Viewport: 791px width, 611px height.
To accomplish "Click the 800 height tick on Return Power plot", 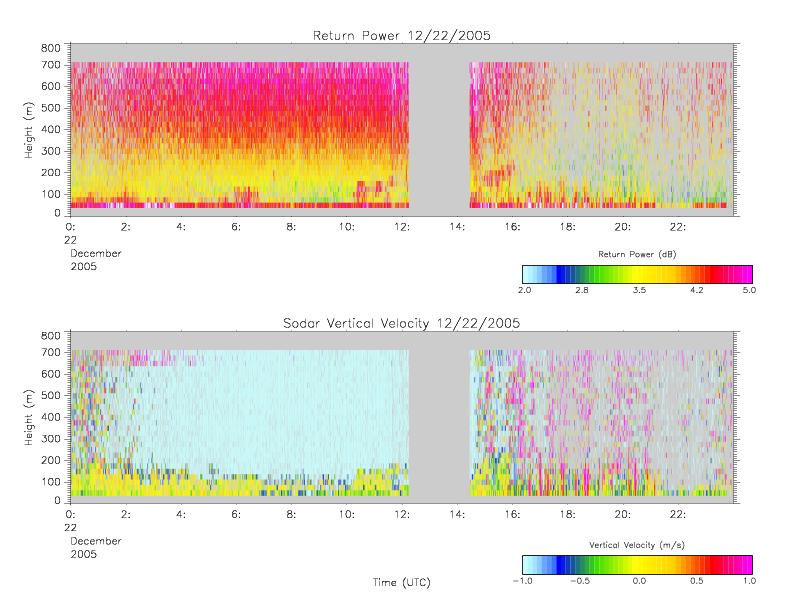I will pos(50,48).
